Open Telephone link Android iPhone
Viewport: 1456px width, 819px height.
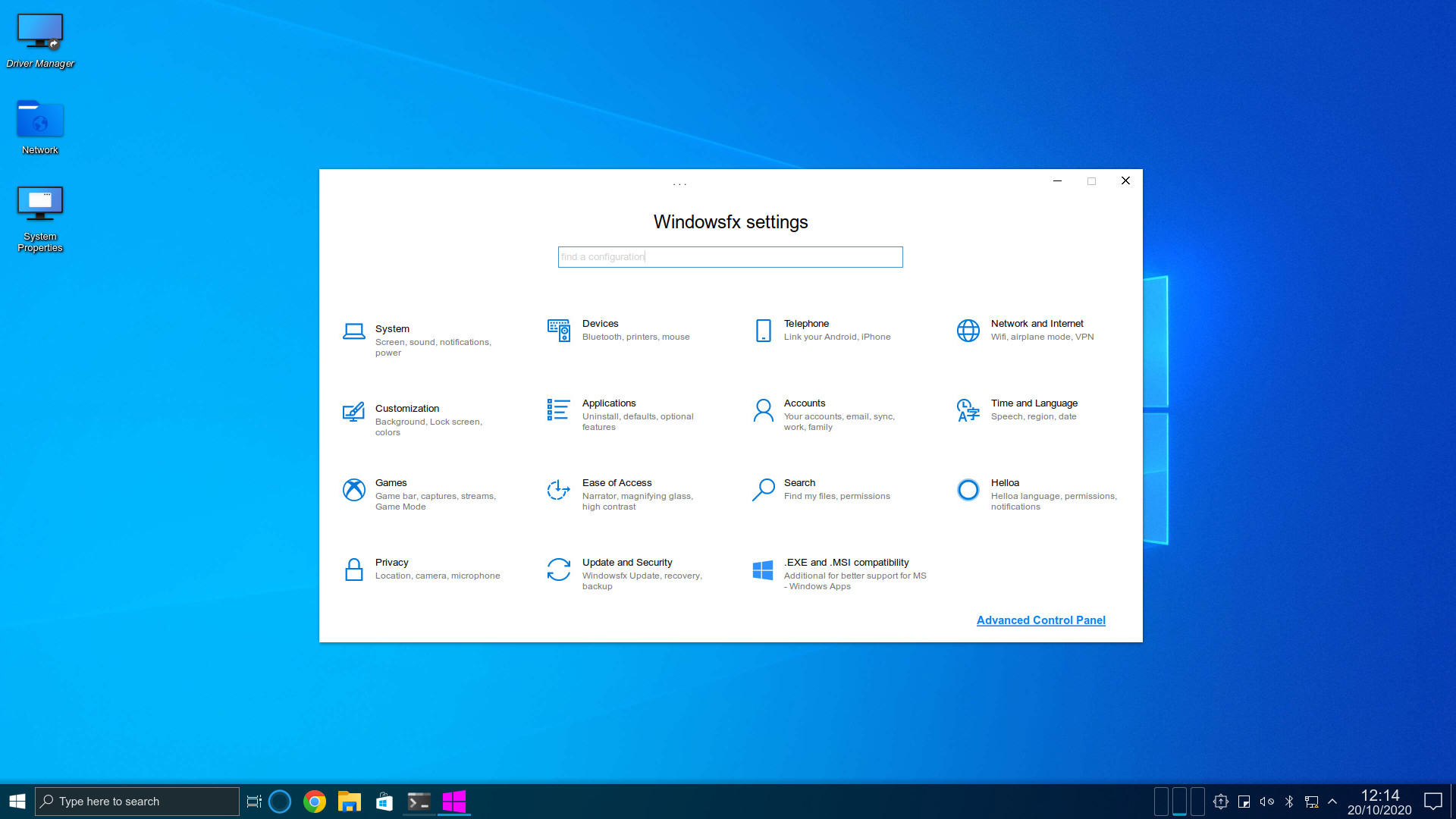click(837, 330)
